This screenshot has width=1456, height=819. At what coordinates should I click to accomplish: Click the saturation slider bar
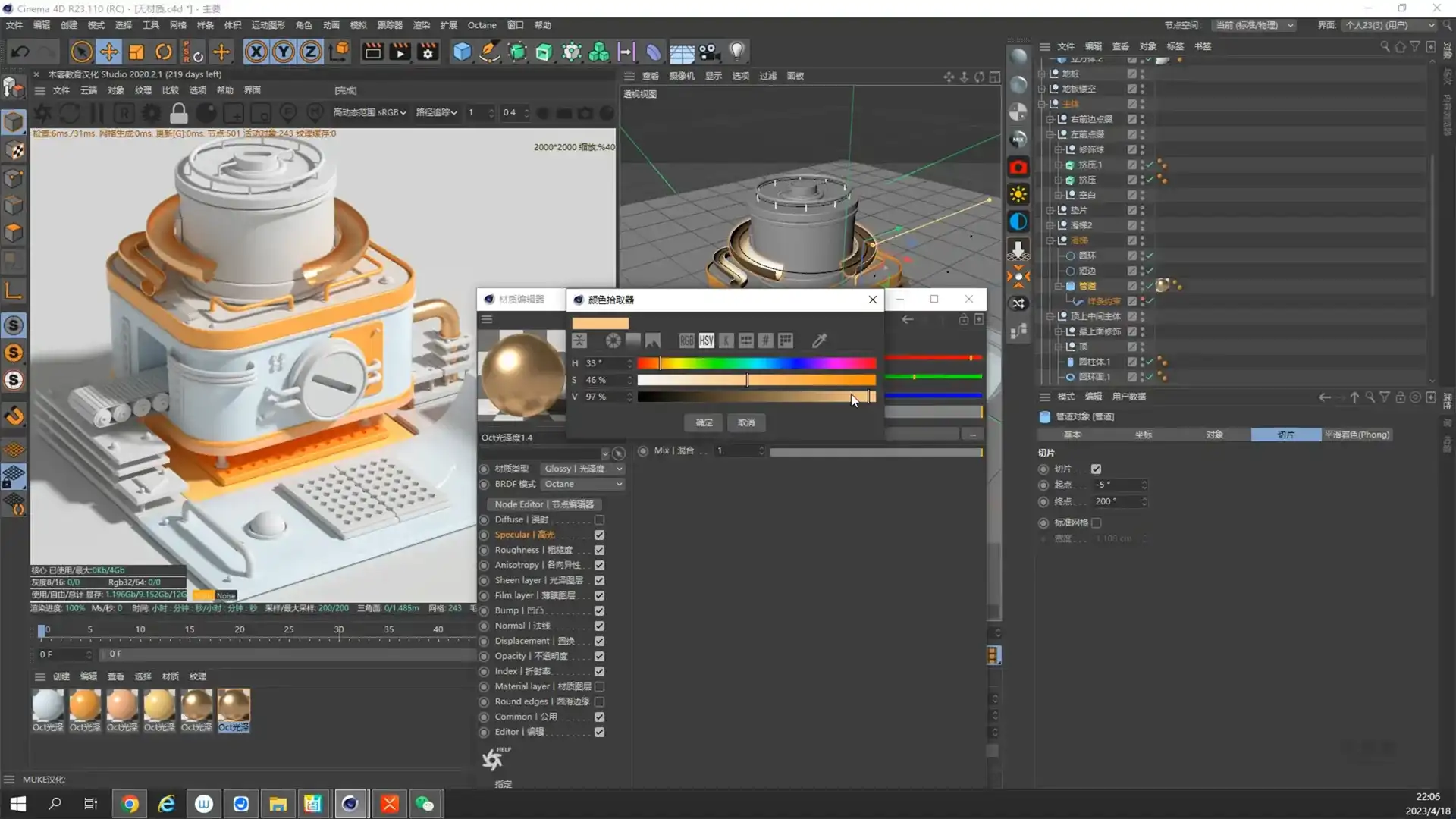tap(756, 380)
